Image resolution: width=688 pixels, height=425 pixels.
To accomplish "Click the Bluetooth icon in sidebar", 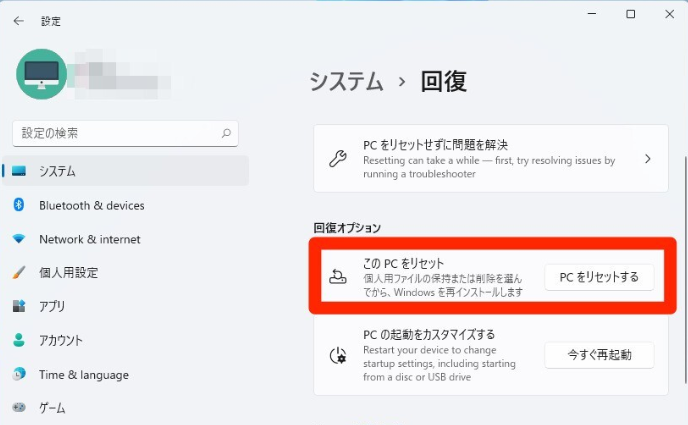I will 19,205.
